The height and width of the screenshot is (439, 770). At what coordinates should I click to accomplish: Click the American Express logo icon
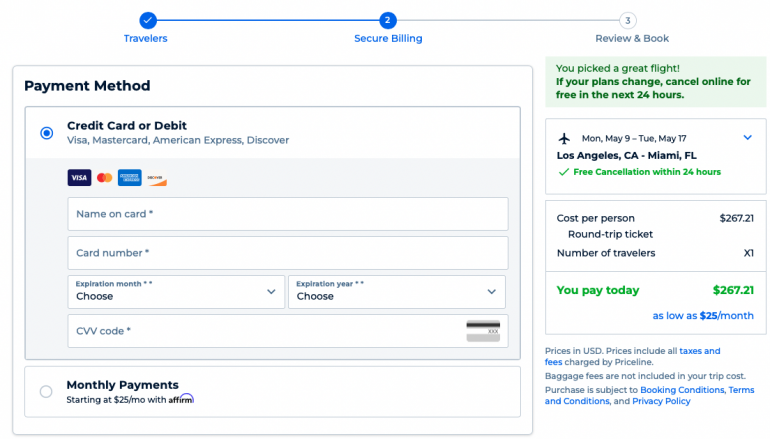[129, 178]
